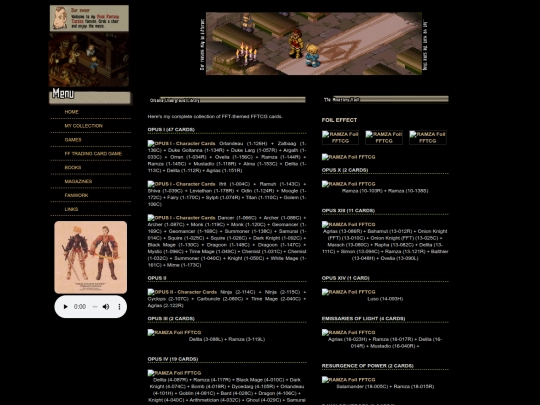This screenshot has height=405, width=540.
Task: Navigate to MAGAZINES section
Action: [x=78, y=181]
